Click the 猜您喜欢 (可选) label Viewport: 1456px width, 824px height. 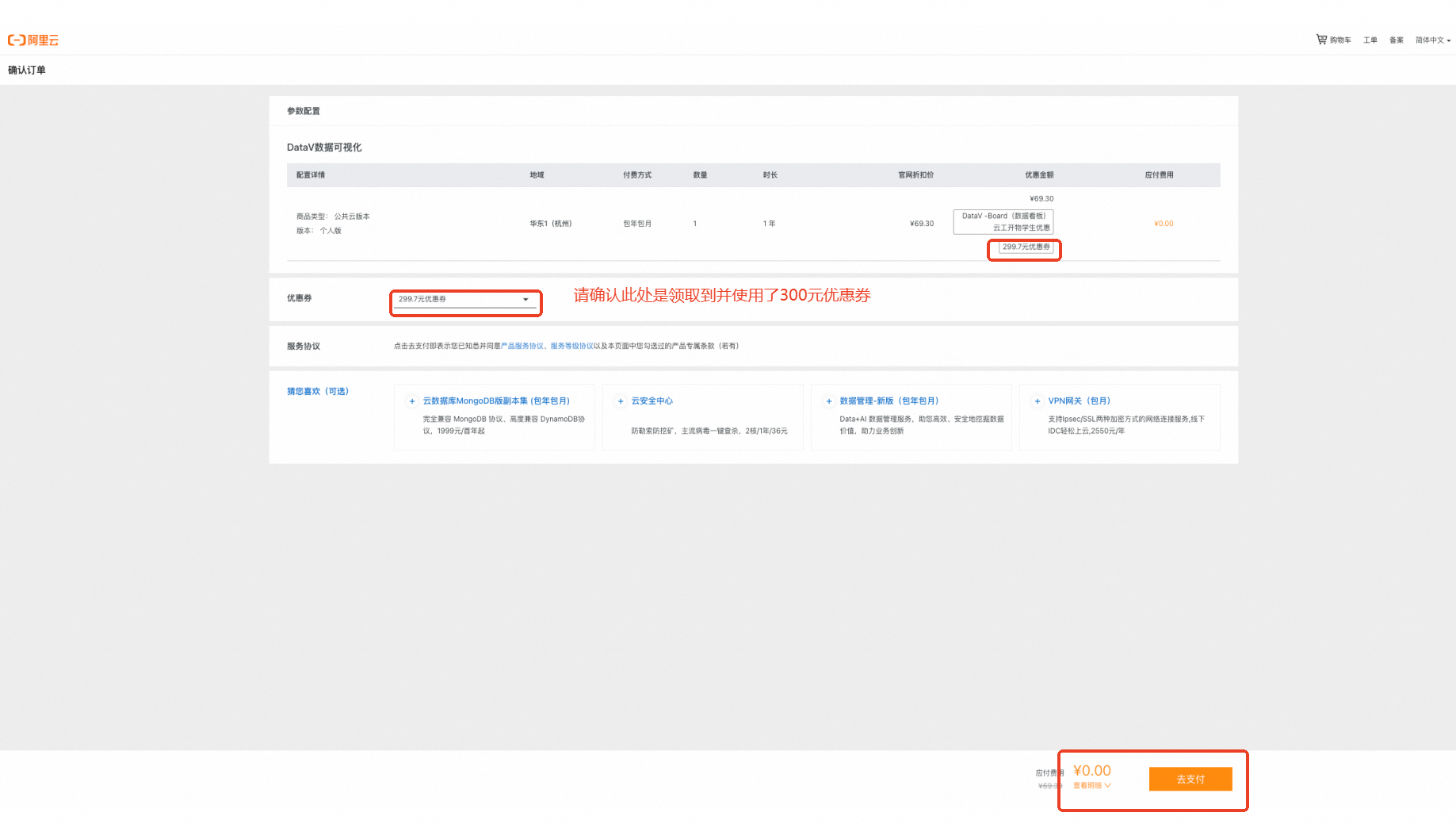point(318,391)
